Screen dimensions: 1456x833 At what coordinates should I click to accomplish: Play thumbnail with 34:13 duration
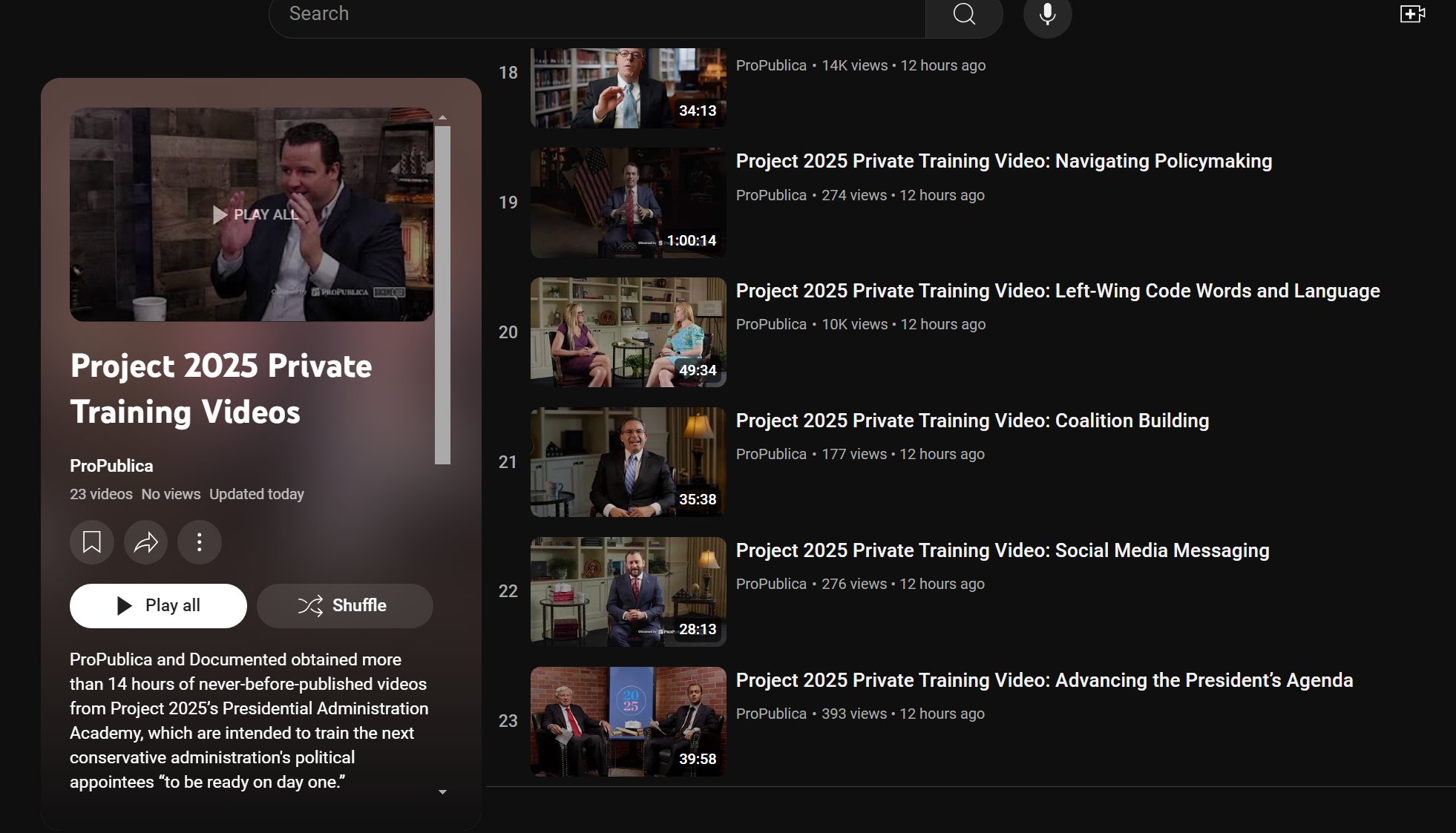pos(629,88)
